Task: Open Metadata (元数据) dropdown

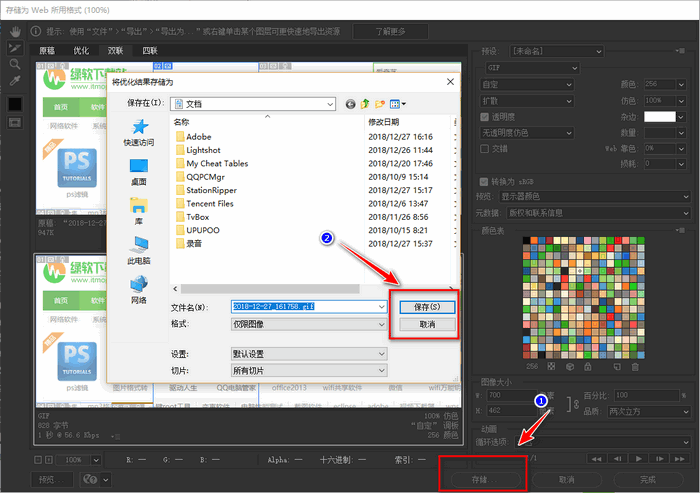Action: pyautogui.click(x=599, y=213)
